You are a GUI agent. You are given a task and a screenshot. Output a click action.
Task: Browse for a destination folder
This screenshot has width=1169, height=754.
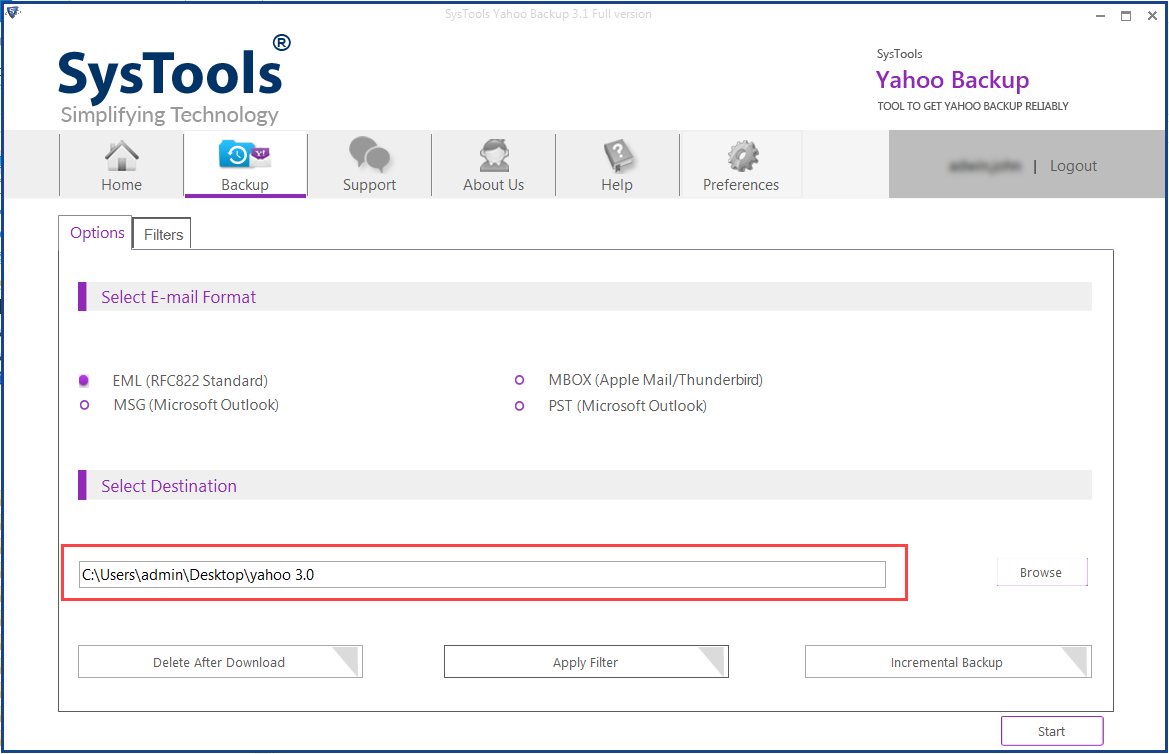point(1042,572)
